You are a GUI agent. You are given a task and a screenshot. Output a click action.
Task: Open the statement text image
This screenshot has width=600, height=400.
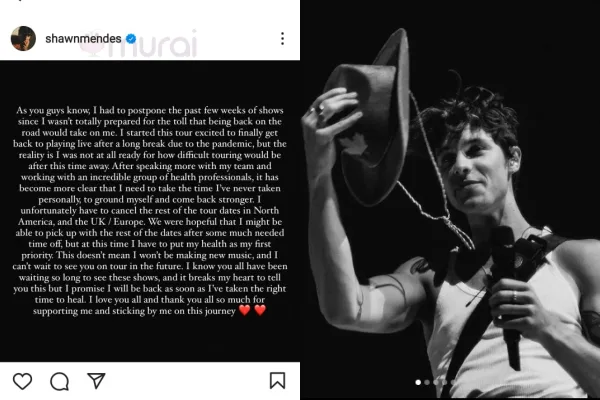(150, 211)
